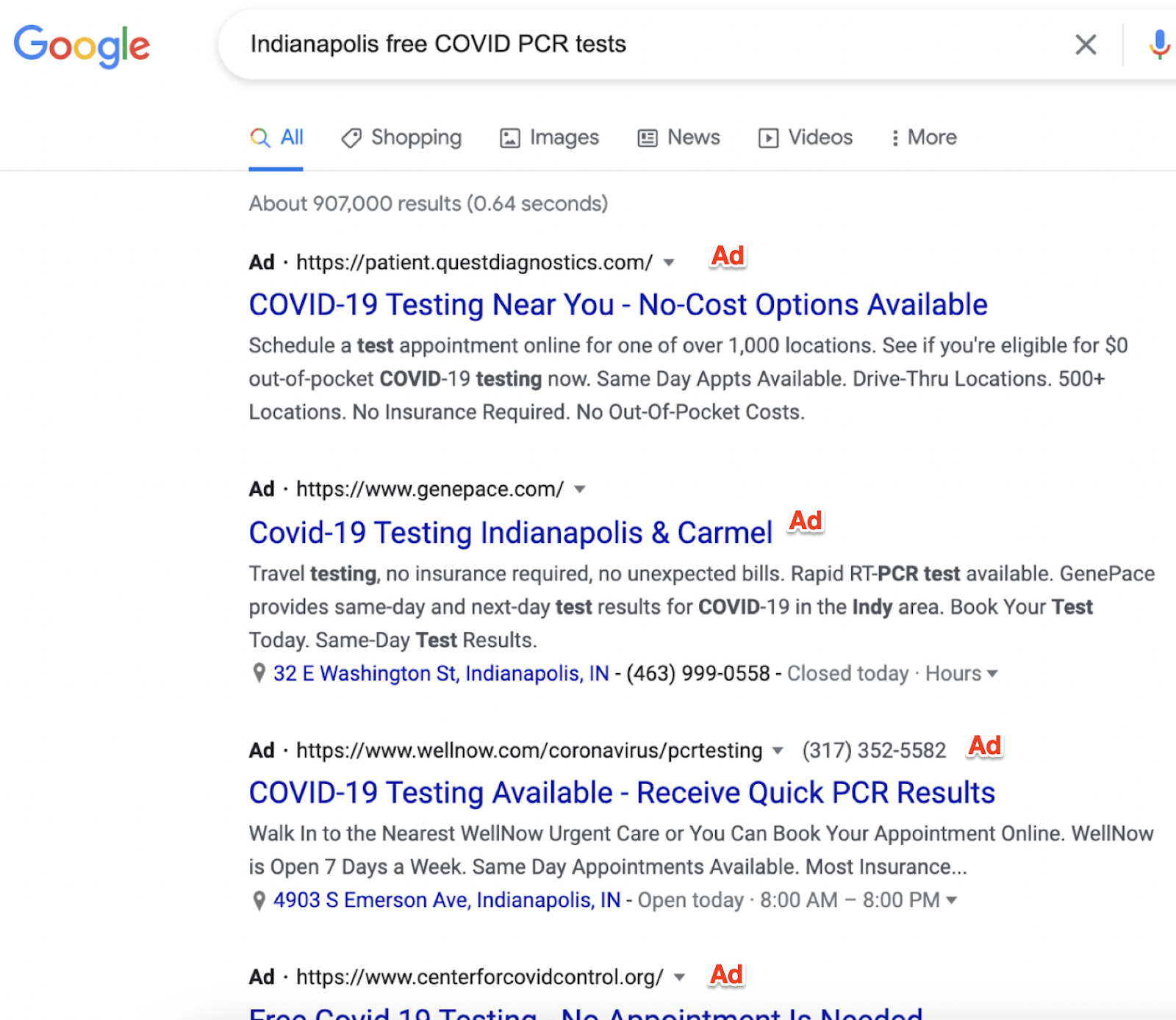Click the Videos play icon
The height and width of the screenshot is (1020, 1176).
[x=768, y=138]
